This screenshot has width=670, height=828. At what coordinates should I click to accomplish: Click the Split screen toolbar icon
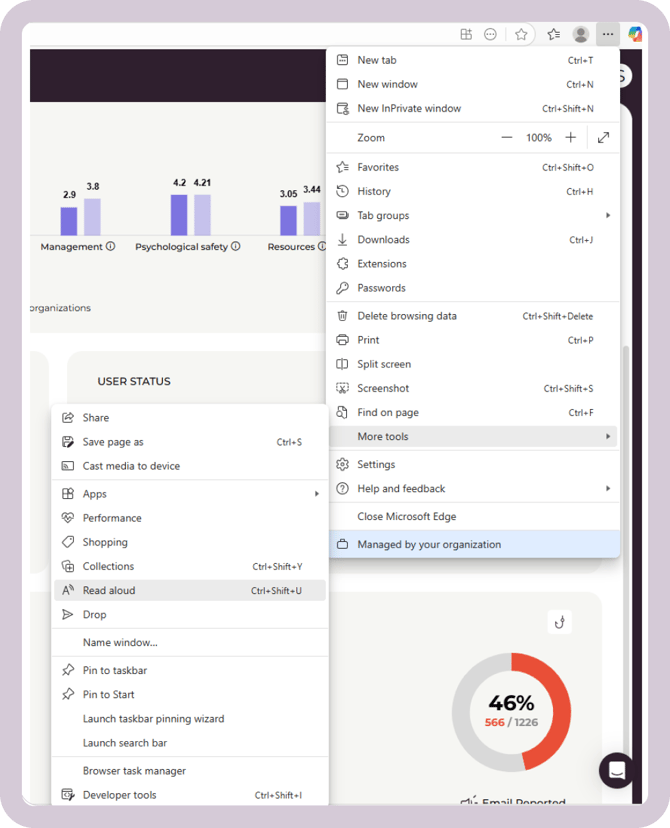click(466, 34)
